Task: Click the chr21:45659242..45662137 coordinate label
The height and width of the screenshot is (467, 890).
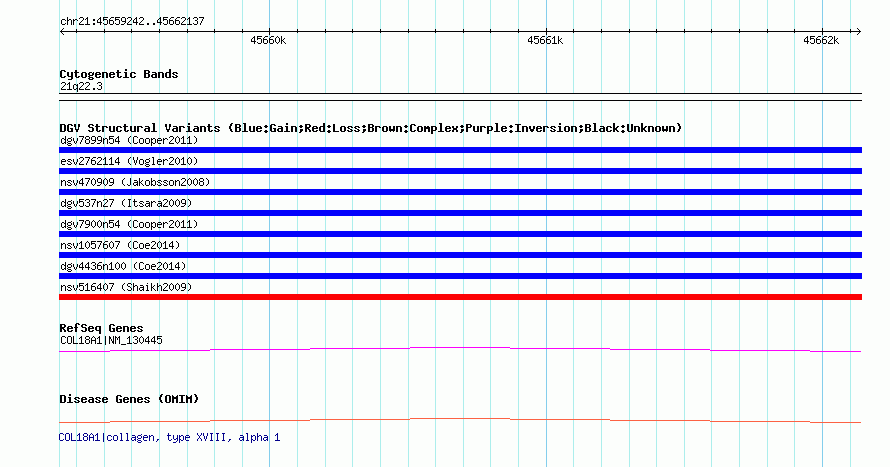Action: [132, 22]
